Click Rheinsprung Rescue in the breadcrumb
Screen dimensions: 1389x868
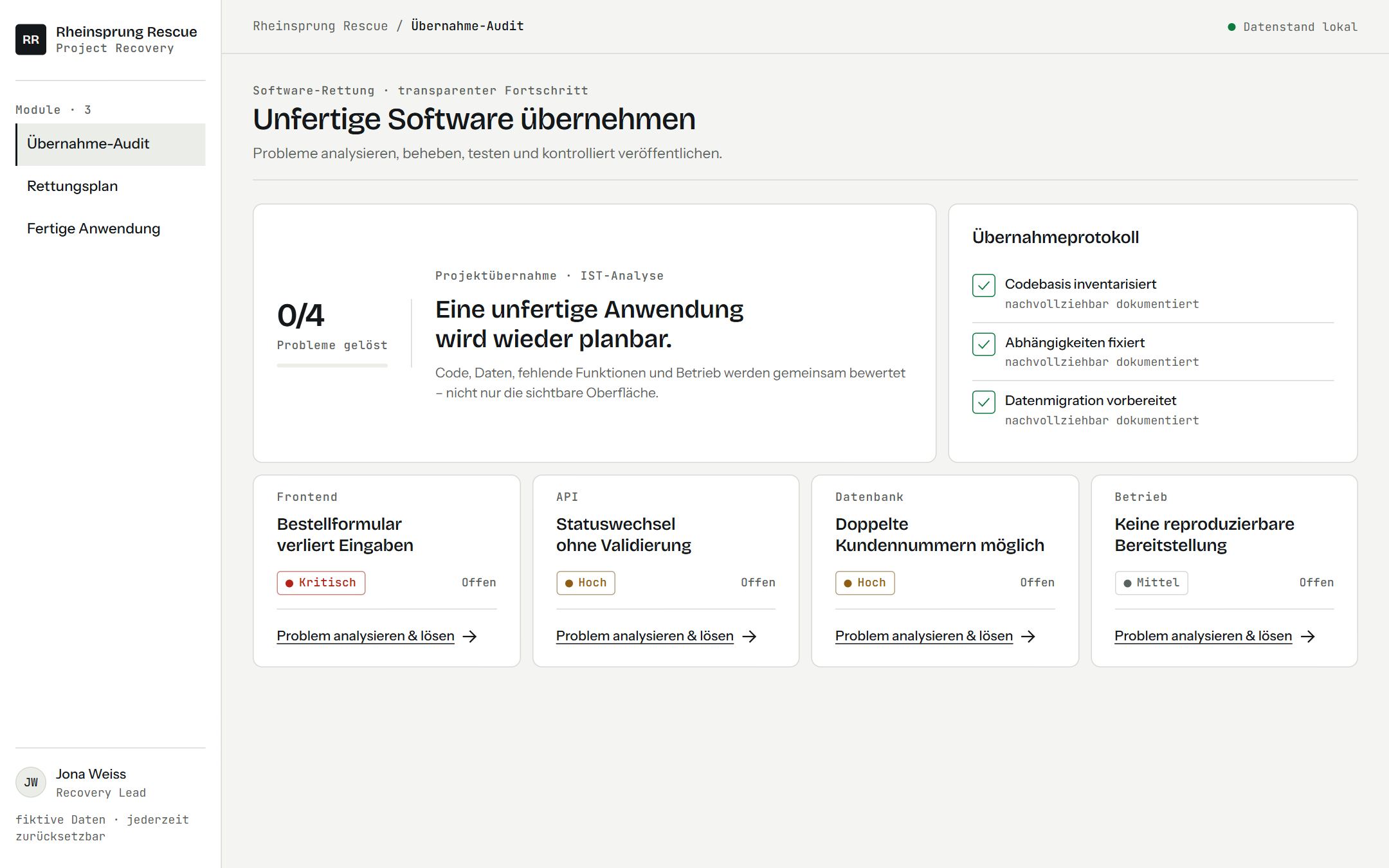coord(320,26)
